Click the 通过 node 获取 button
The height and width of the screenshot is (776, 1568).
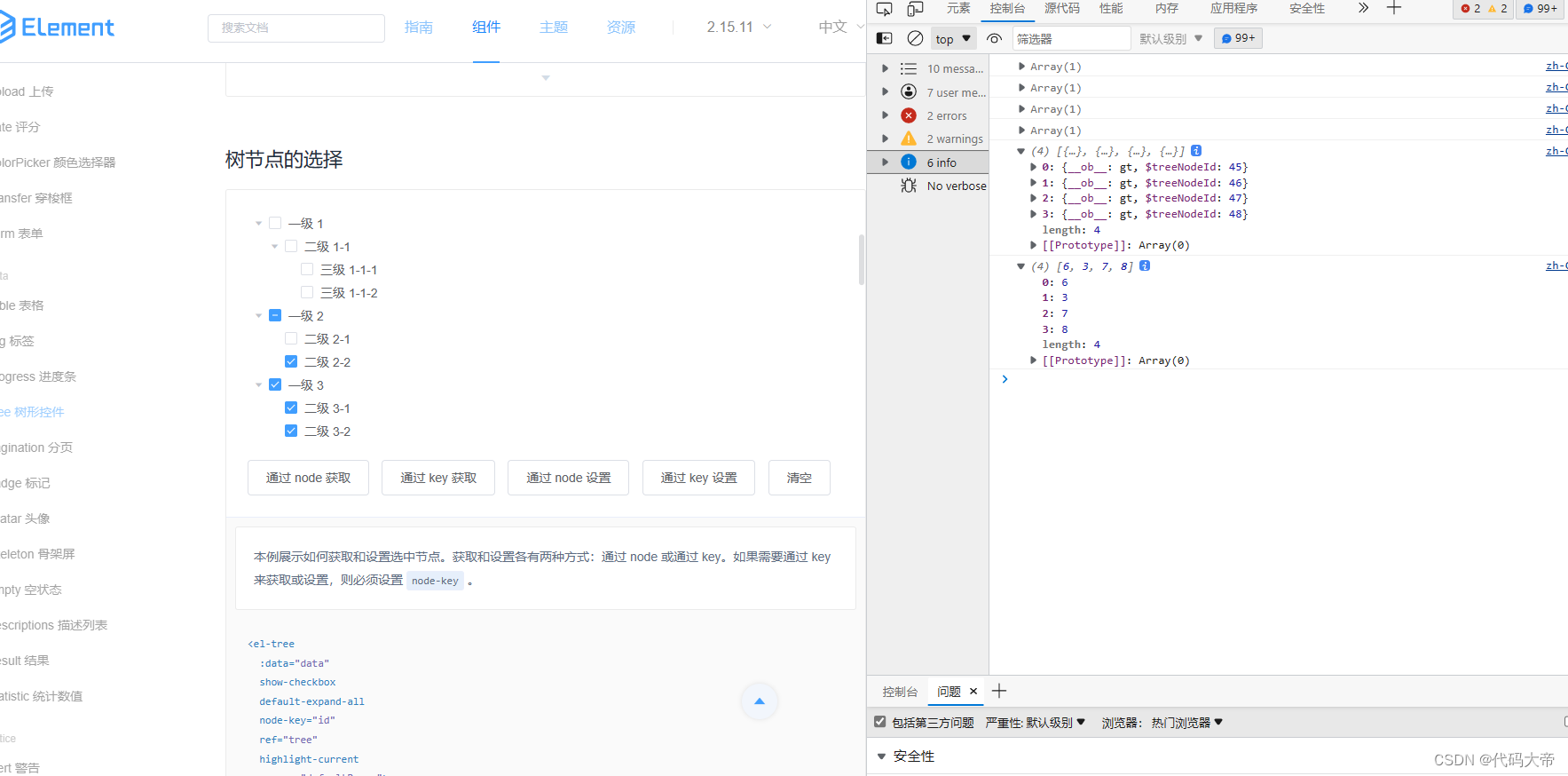coord(308,478)
